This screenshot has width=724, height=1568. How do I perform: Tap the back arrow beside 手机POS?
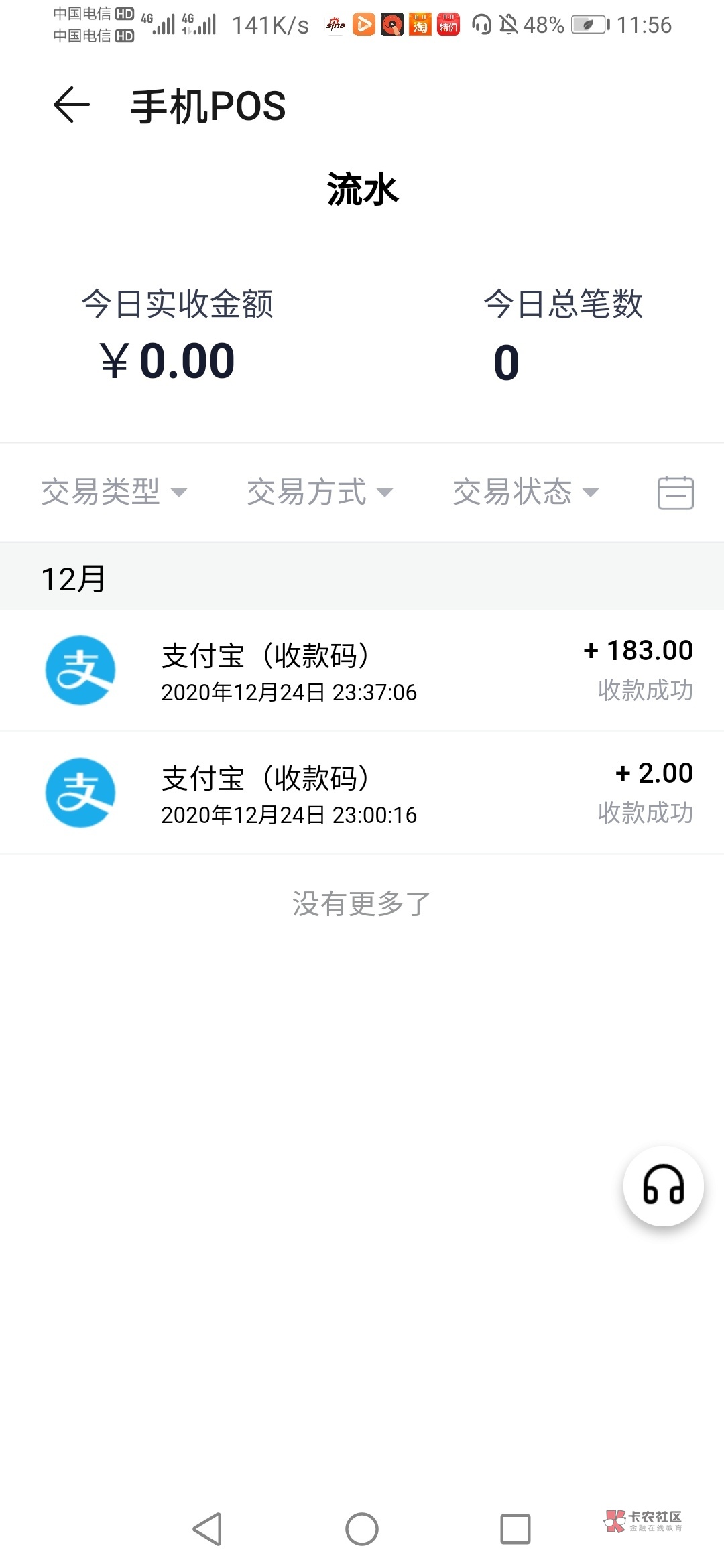[71, 105]
